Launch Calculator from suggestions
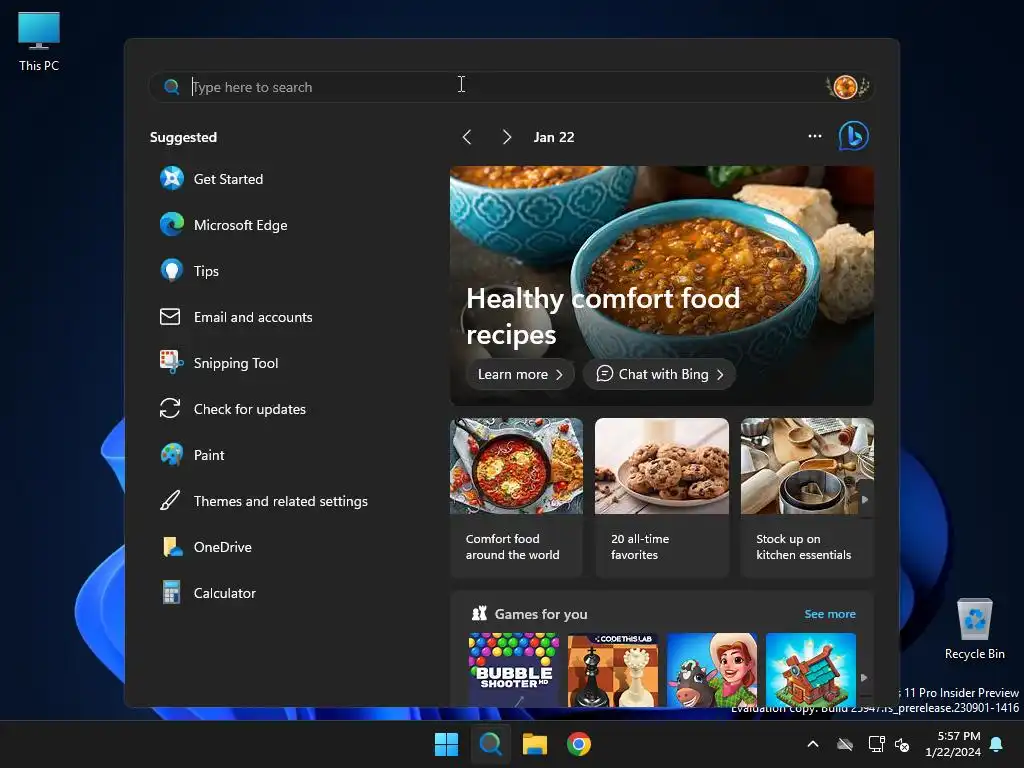1024x768 pixels. pos(208,593)
